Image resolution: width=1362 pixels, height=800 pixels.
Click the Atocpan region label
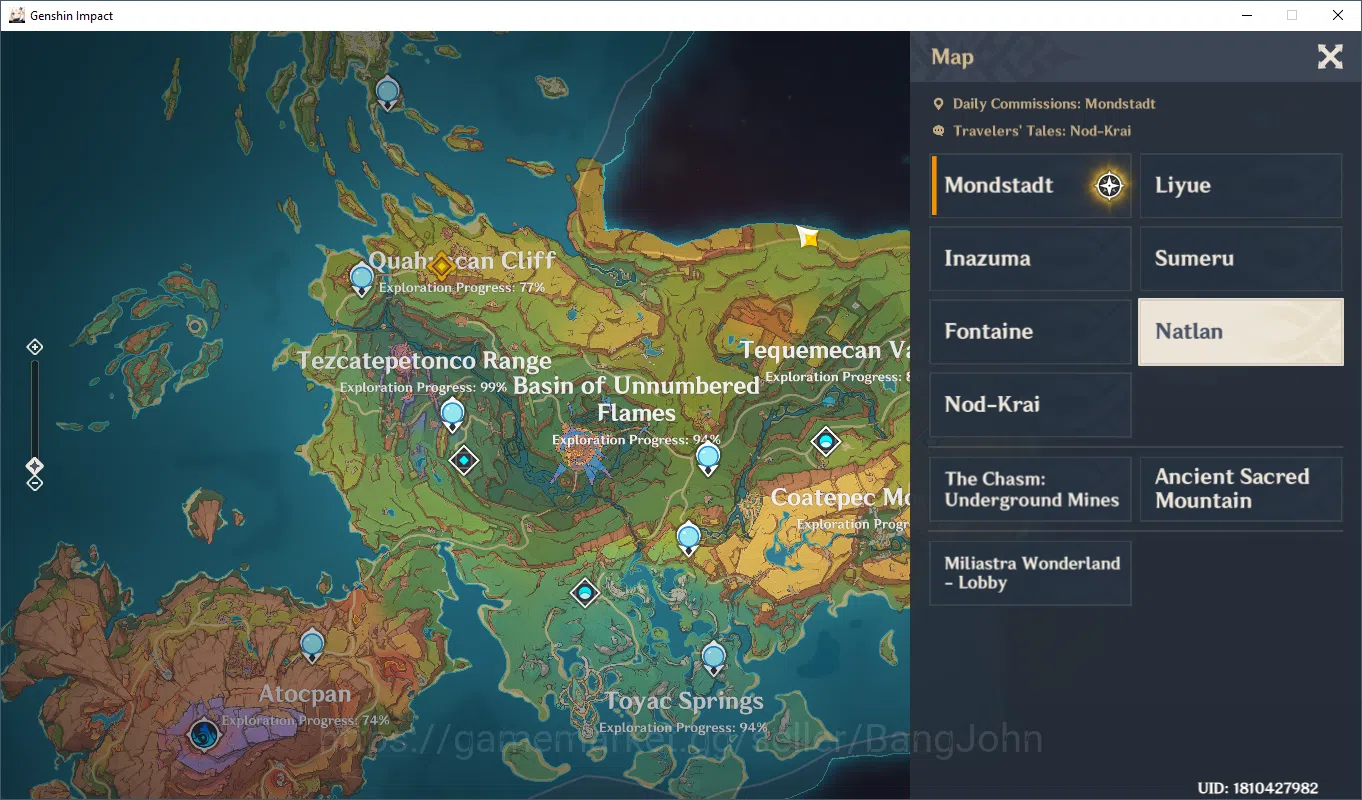(305, 694)
